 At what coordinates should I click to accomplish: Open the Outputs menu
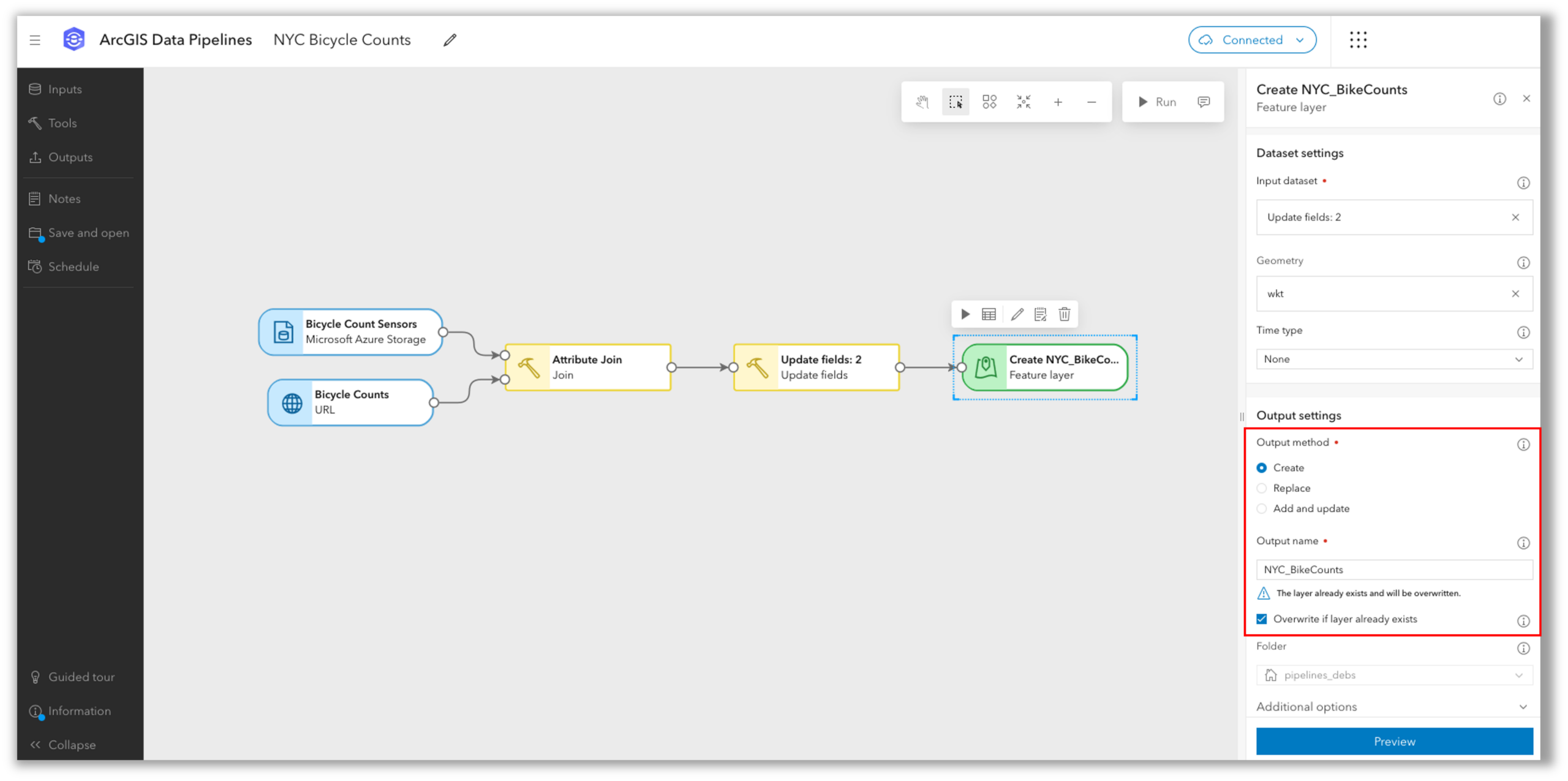tap(61, 157)
